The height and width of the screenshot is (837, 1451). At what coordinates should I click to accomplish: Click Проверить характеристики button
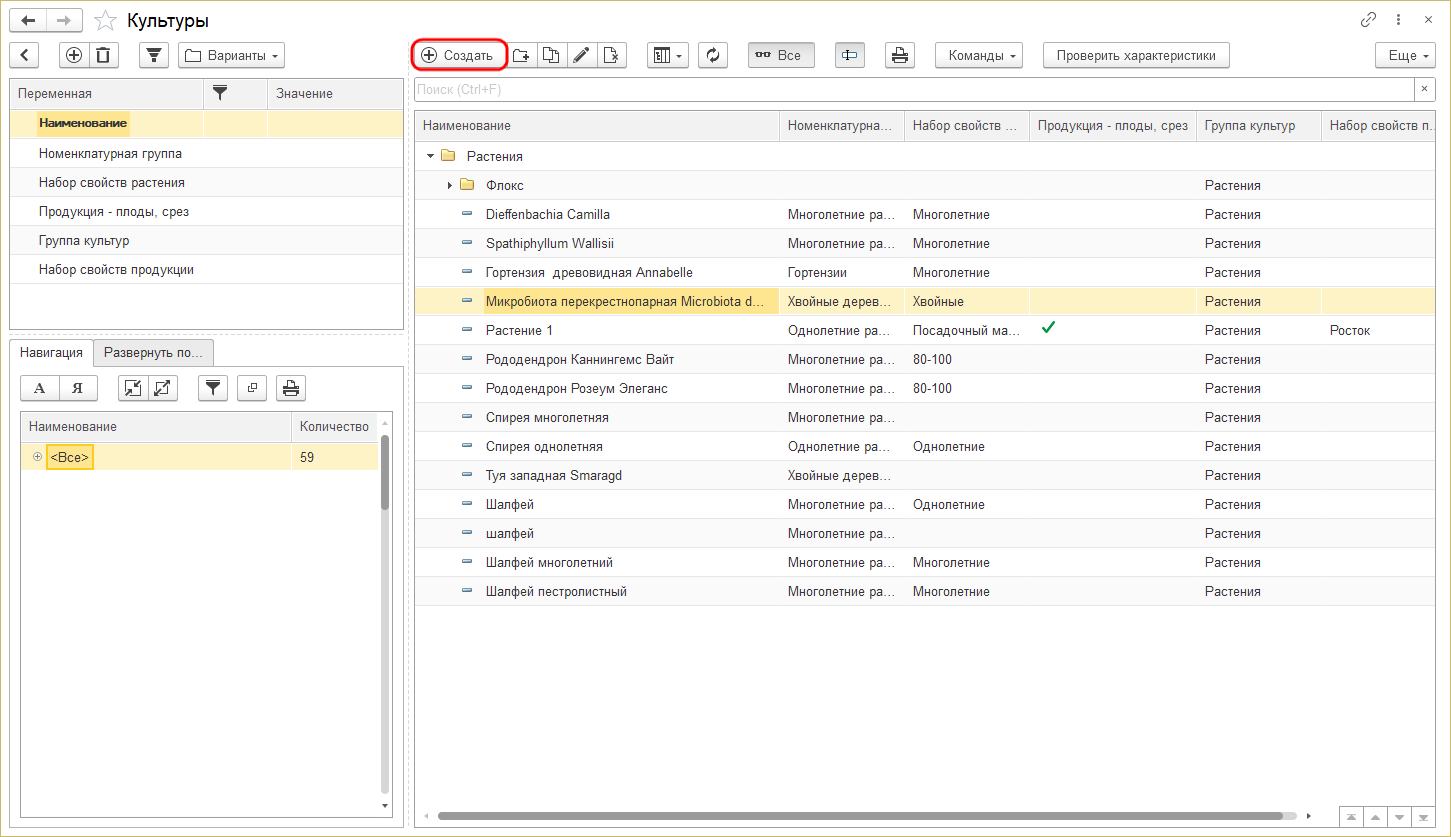[x=1135, y=56]
